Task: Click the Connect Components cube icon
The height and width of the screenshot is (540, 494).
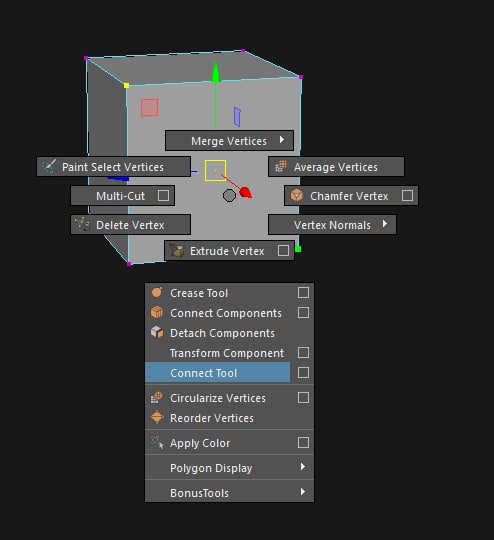Action: tap(157, 312)
